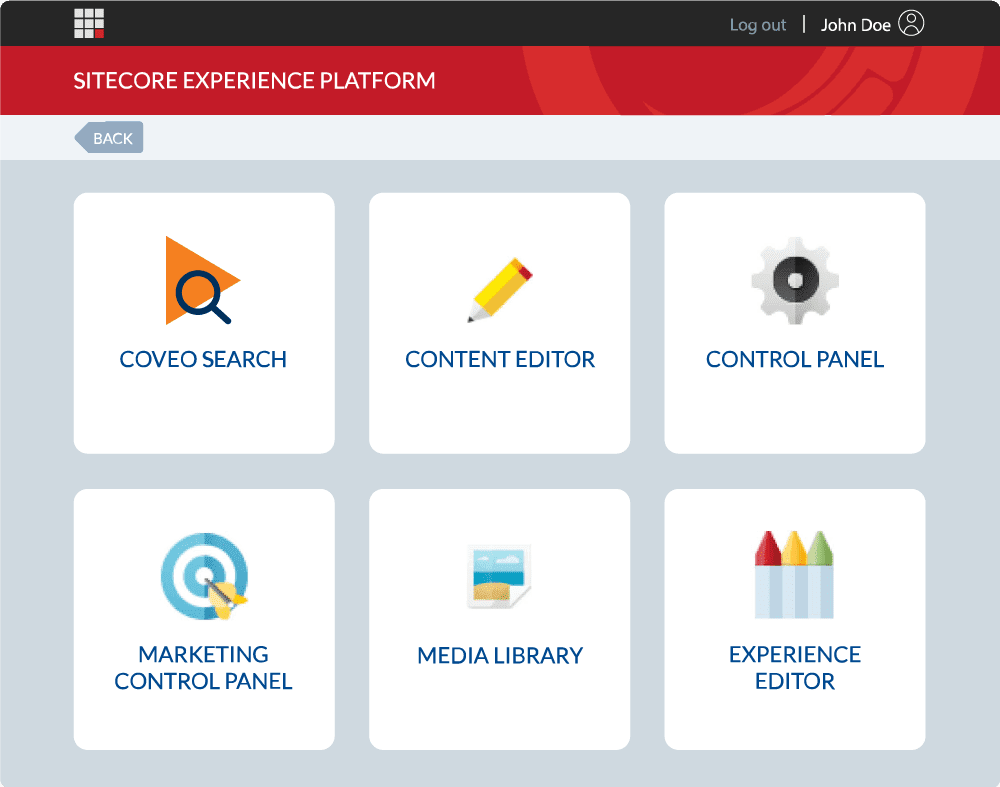This screenshot has height=787, width=1000.
Task: Go back with the BACK button
Action: (x=108, y=137)
